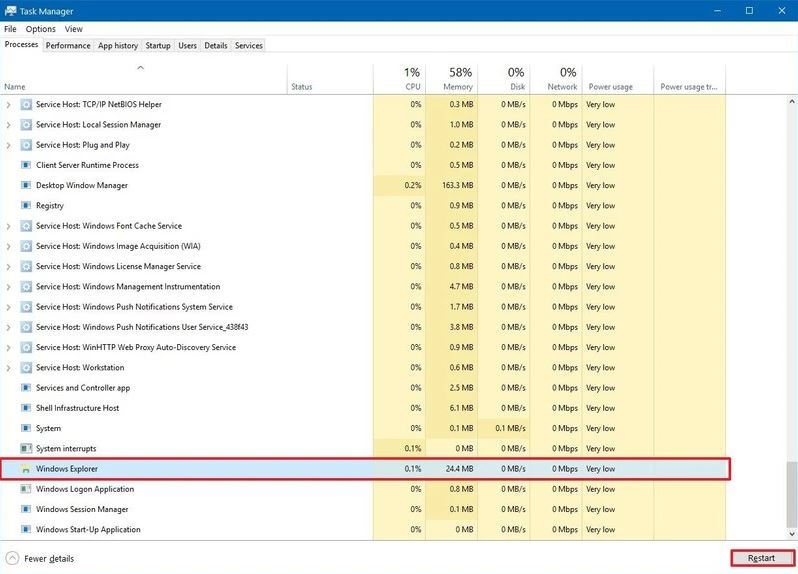Open the Options menu
The image size is (798, 574).
pyautogui.click(x=41, y=29)
